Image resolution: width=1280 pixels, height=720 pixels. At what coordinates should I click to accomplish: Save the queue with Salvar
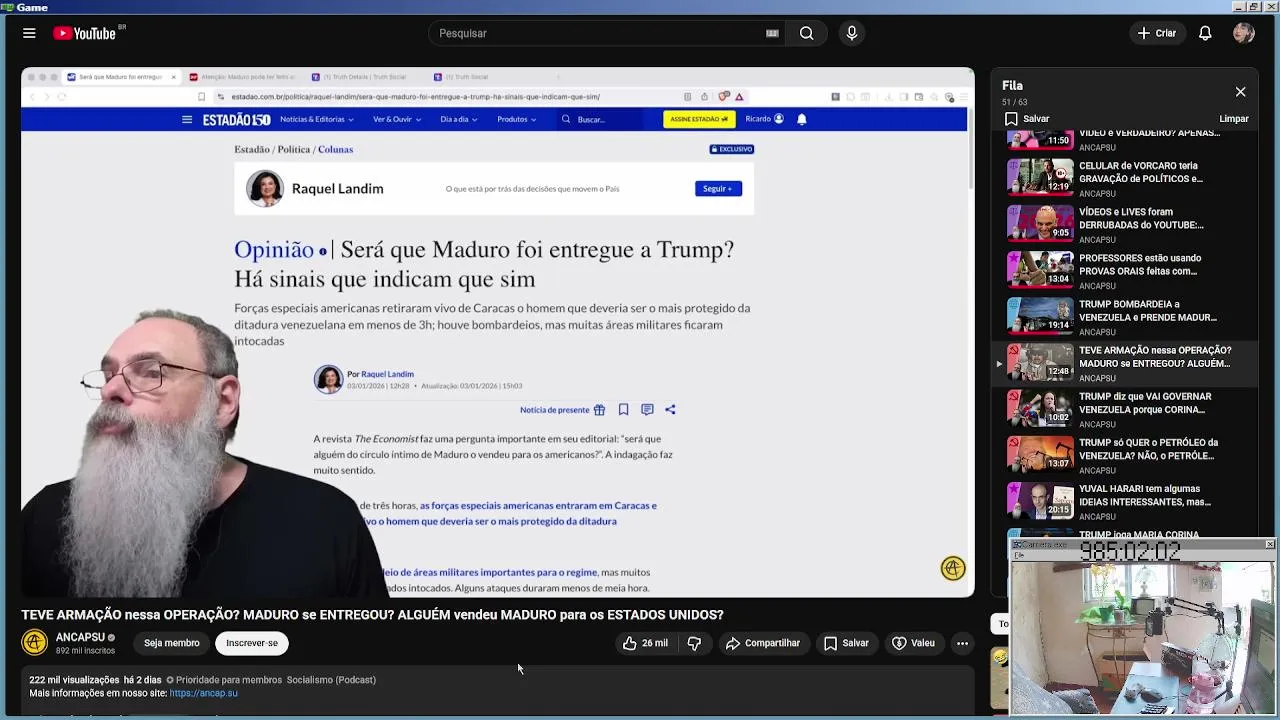pos(1027,119)
